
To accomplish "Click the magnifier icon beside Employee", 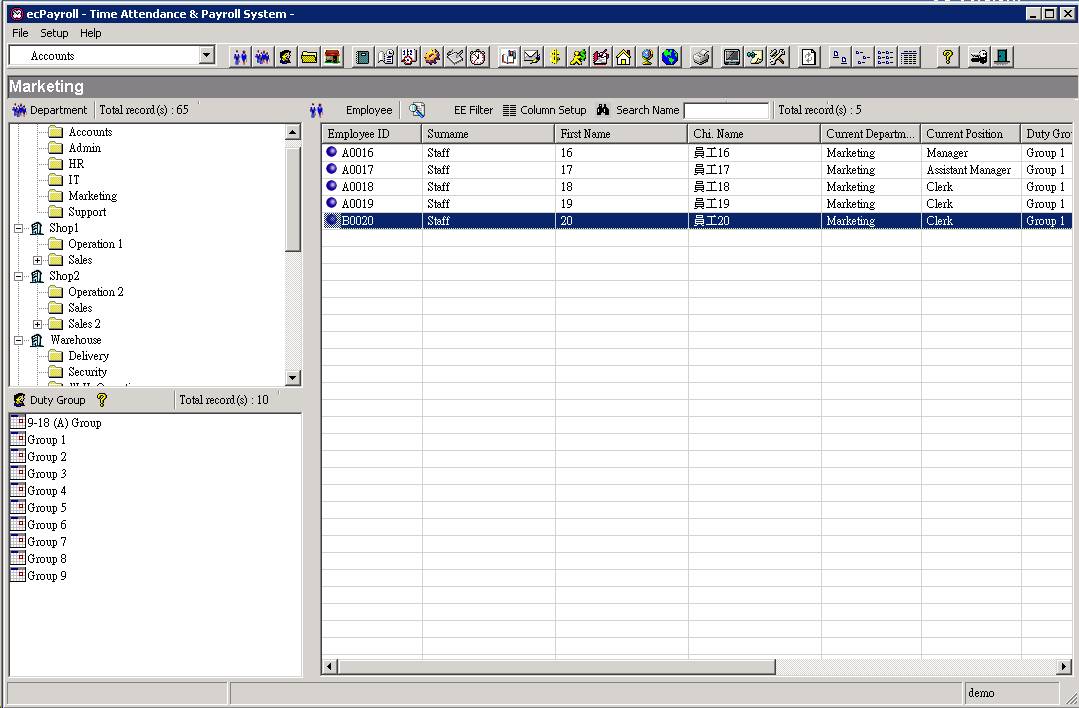I will [416, 110].
